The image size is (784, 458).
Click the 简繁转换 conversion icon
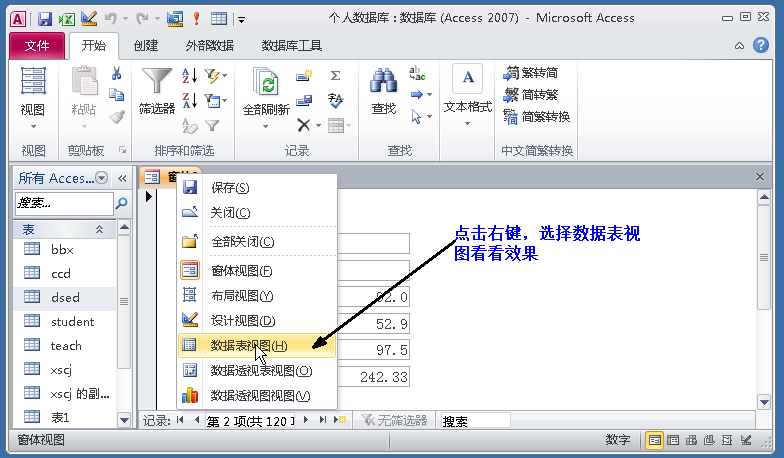tap(537, 117)
